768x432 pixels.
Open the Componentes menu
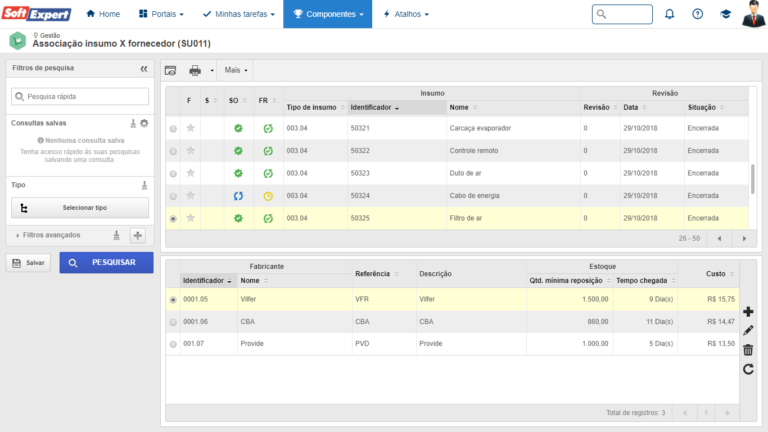tap(327, 14)
